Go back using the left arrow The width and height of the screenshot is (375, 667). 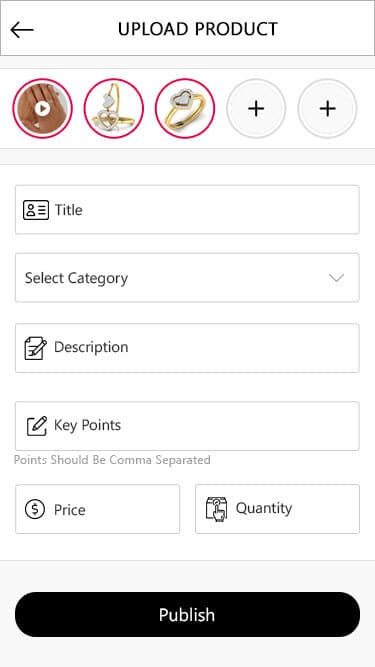point(22,30)
